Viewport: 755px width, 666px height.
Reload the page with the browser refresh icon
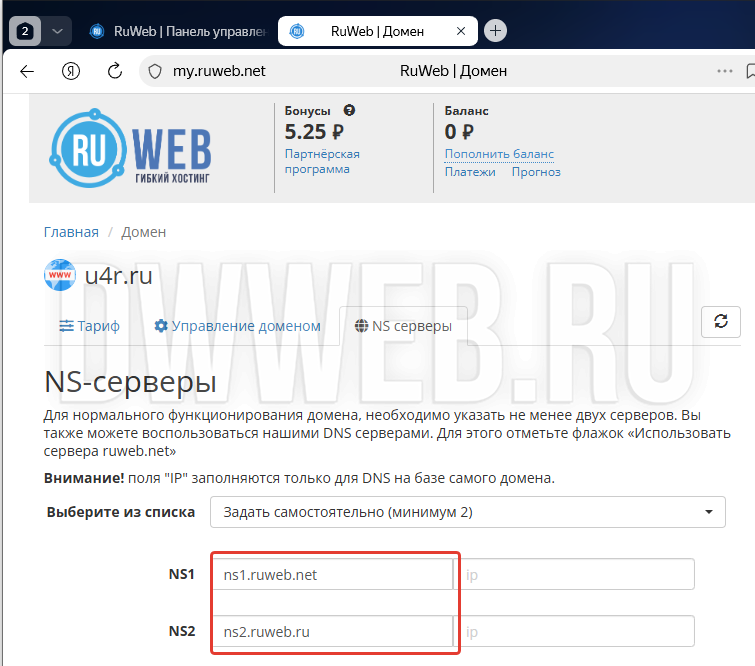click(115, 71)
